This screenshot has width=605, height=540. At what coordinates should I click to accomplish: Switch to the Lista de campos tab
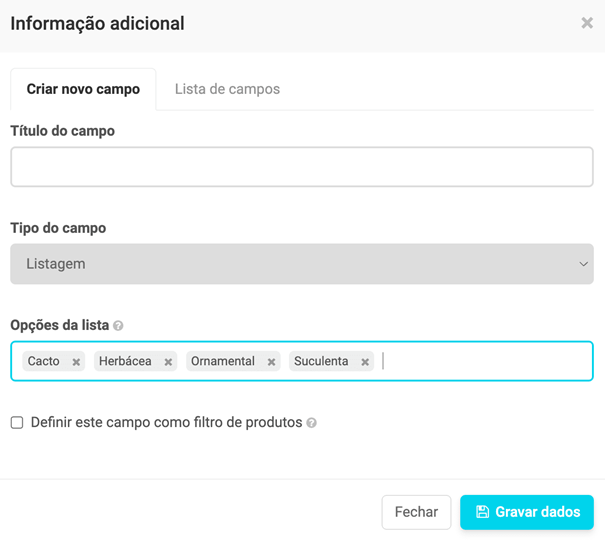tap(227, 89)
